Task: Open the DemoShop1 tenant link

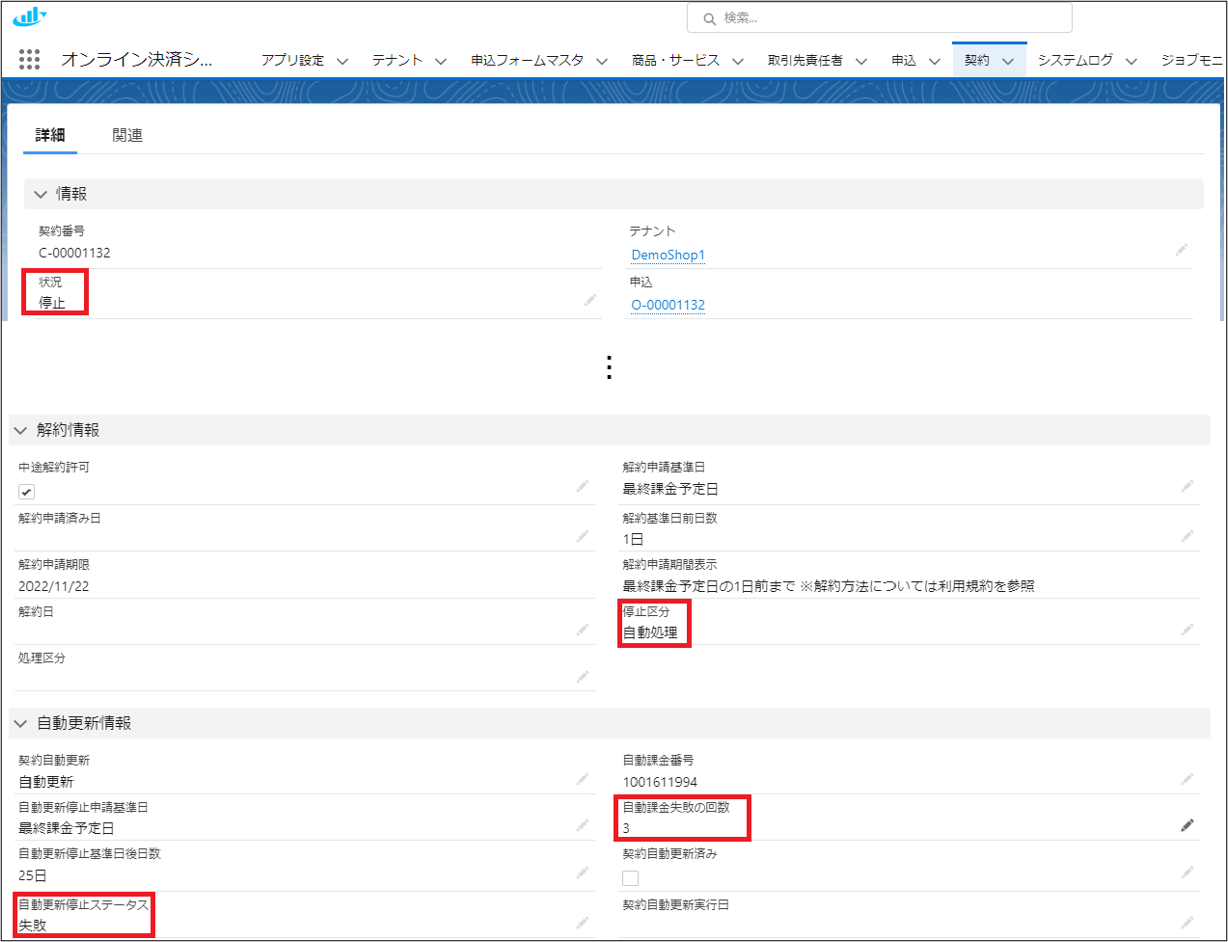Action: 668,255
